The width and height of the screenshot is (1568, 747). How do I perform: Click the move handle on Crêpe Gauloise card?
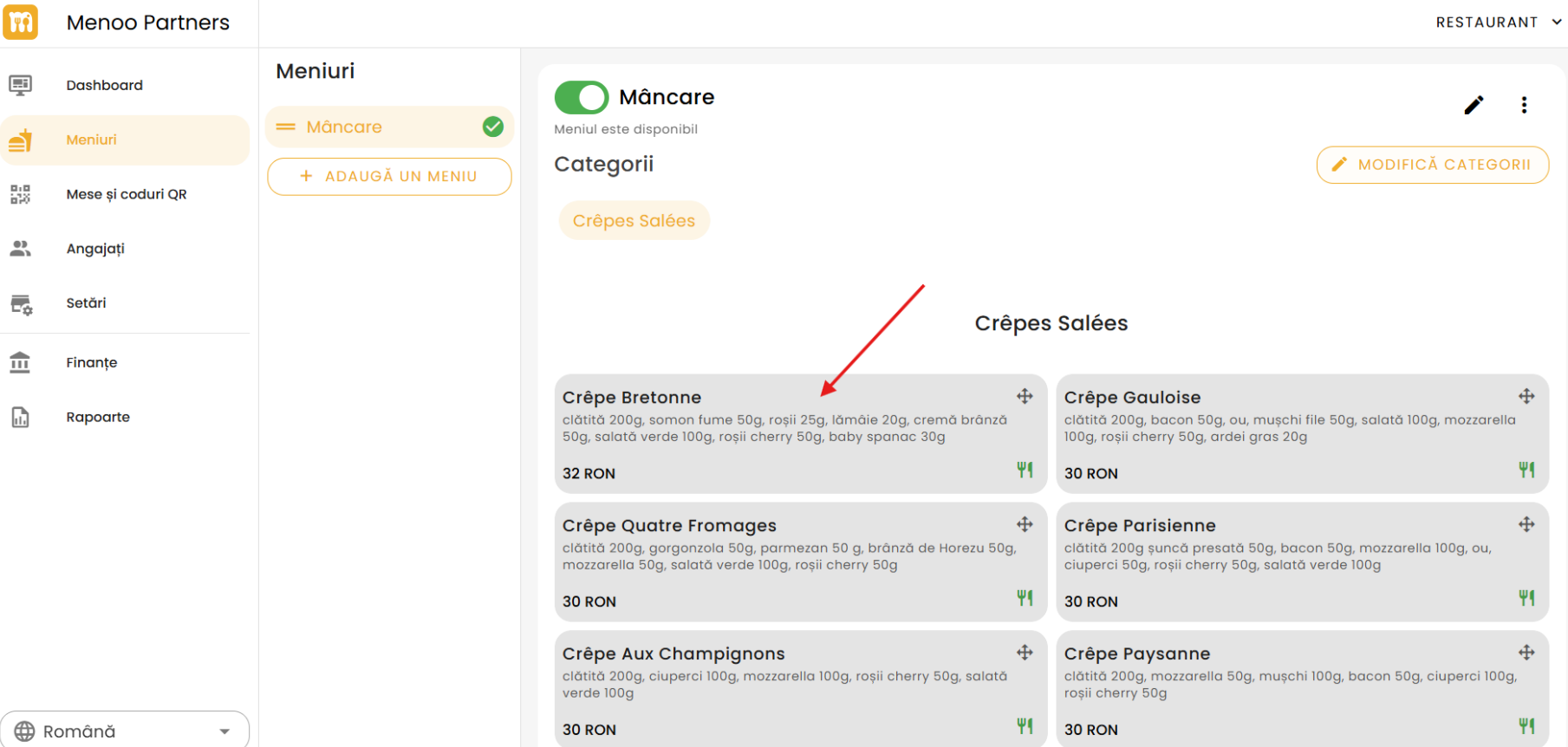coord(1526,396)
